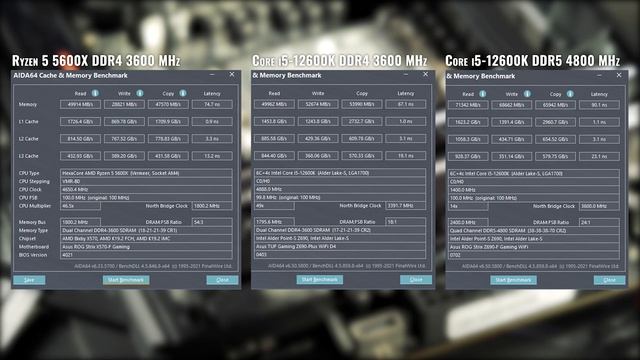Click Dual Channel DDR4-3600 (17-21-21-39 CR2) field

coord(340,230)
